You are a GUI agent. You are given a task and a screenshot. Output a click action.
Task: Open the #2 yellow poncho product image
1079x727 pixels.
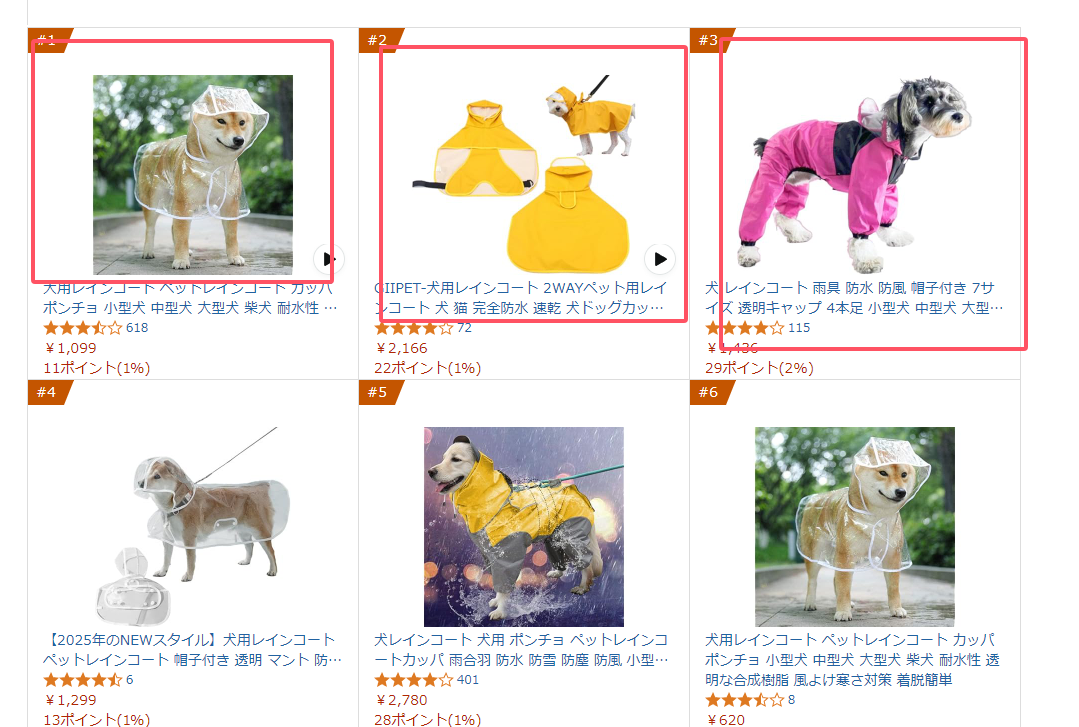[524, 175]
